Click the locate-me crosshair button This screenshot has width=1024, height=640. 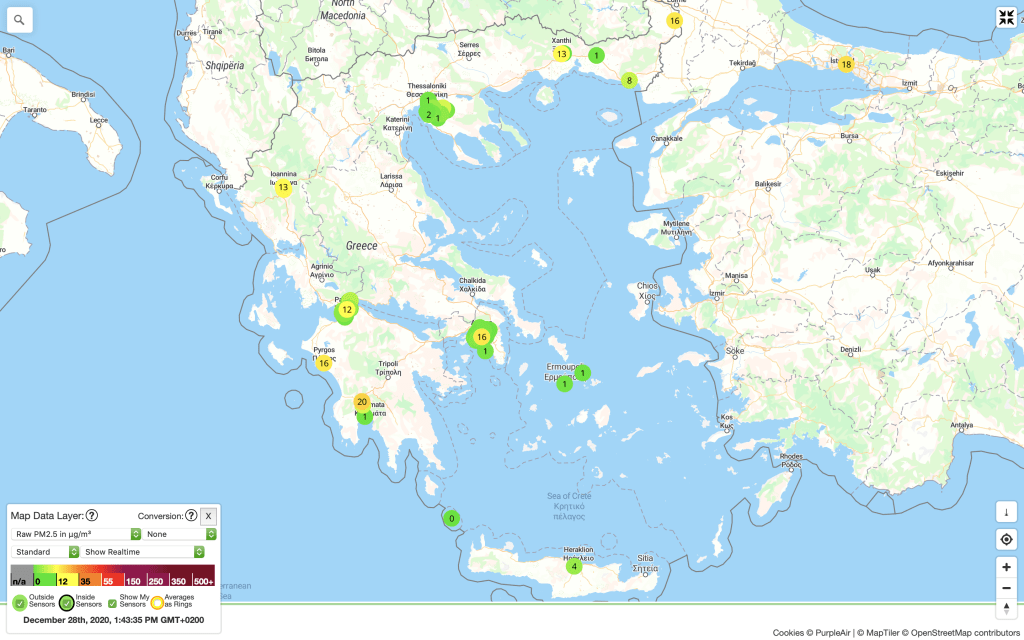point(1006,540)
